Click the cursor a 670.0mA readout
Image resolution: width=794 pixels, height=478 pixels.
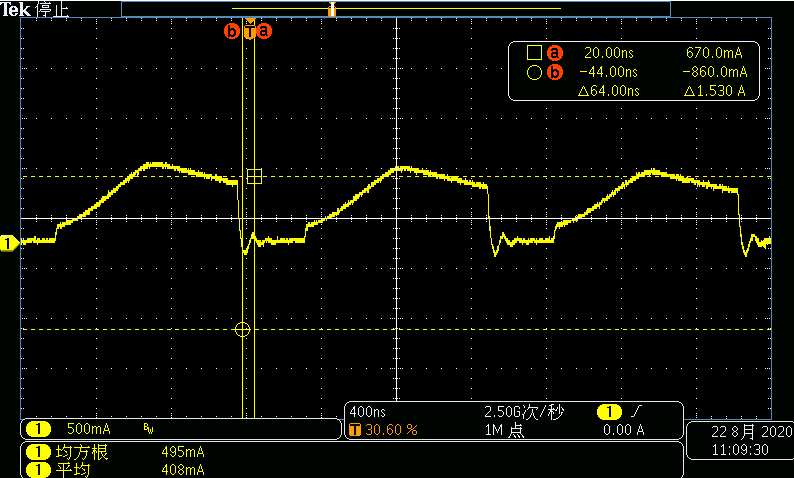(714, 53)
